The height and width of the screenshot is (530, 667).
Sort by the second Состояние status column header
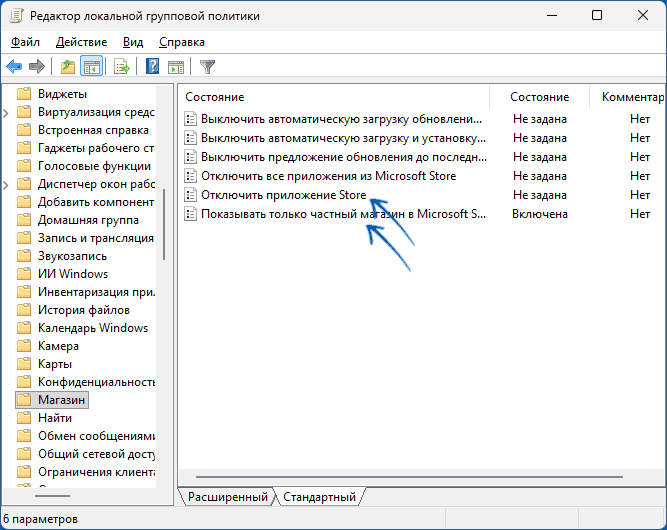539,97
